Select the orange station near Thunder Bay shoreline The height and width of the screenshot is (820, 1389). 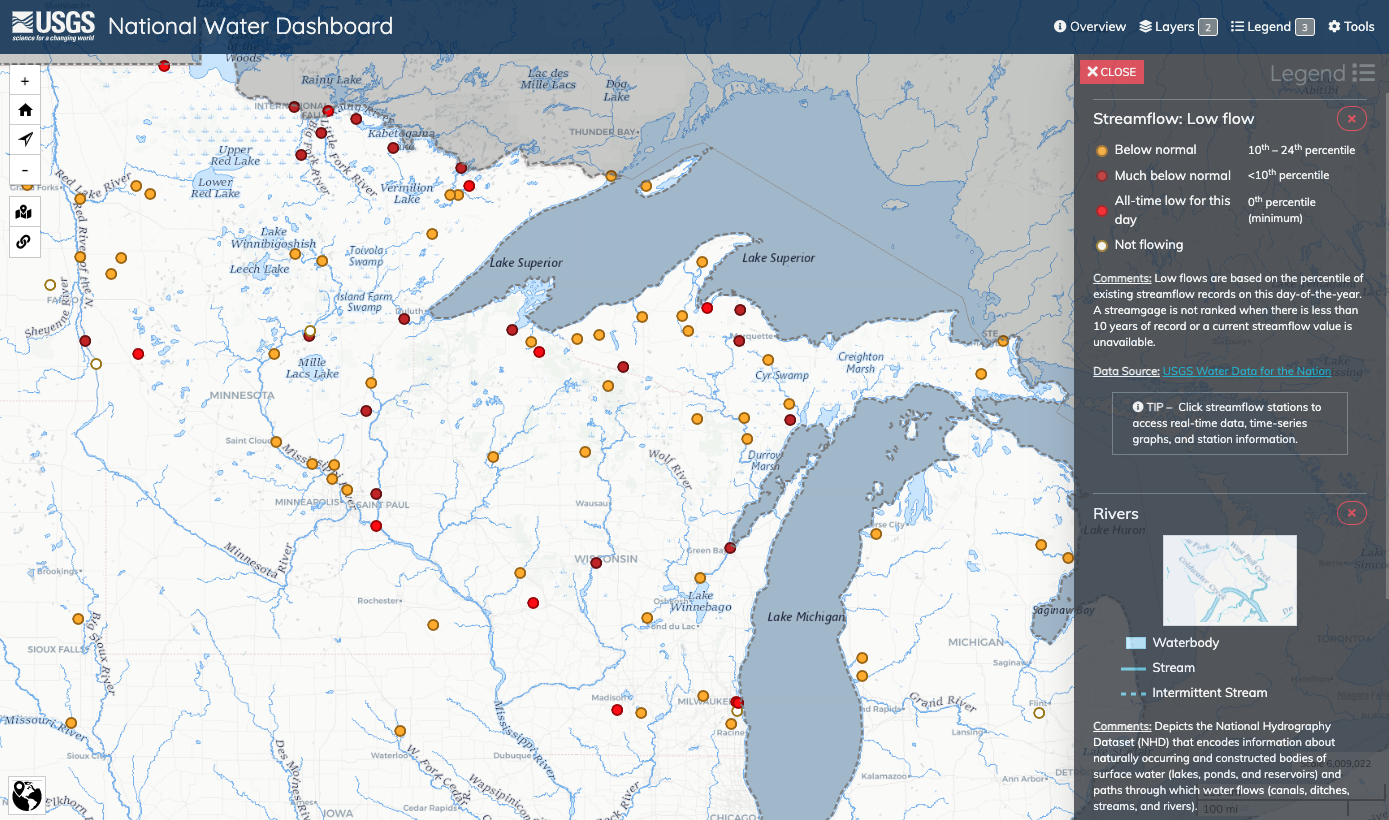[x=611, y=176]
